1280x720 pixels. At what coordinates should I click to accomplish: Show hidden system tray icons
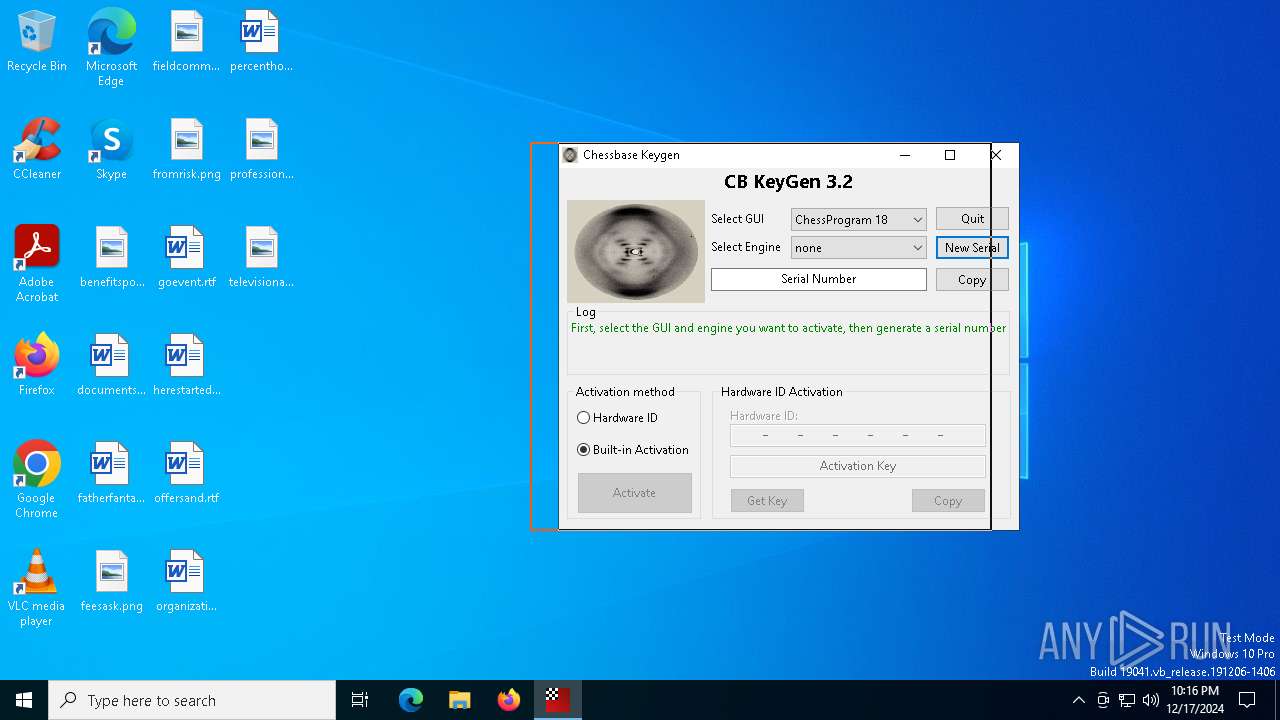[x=1078, y=700]
